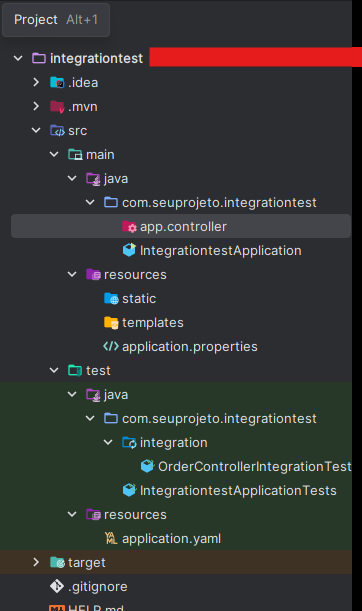Expand the .idea folder chevron
This screenshot has height=611, width=362.
coord(36,82)
